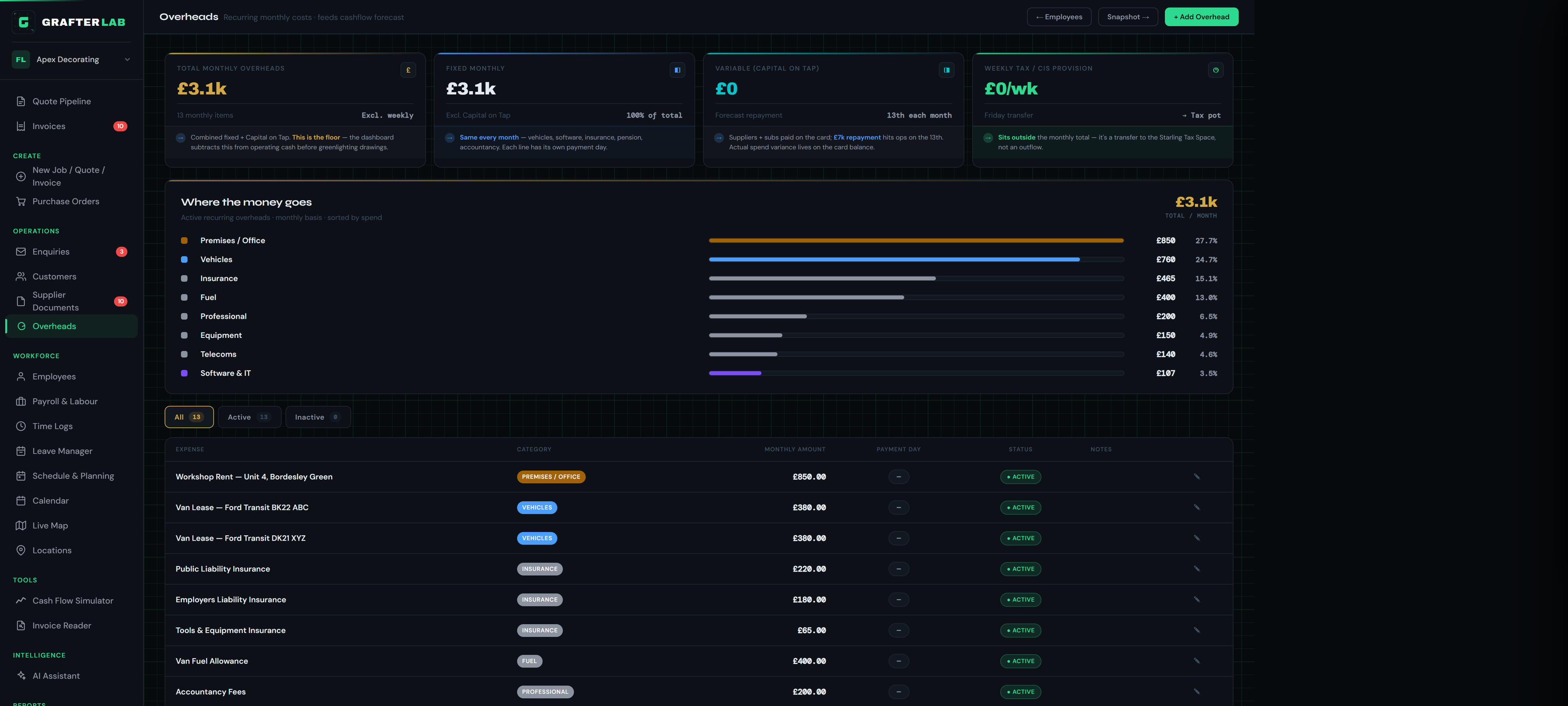
Task: Click Workshop Rent payment day dash
Action: click(x=898, y=477)
